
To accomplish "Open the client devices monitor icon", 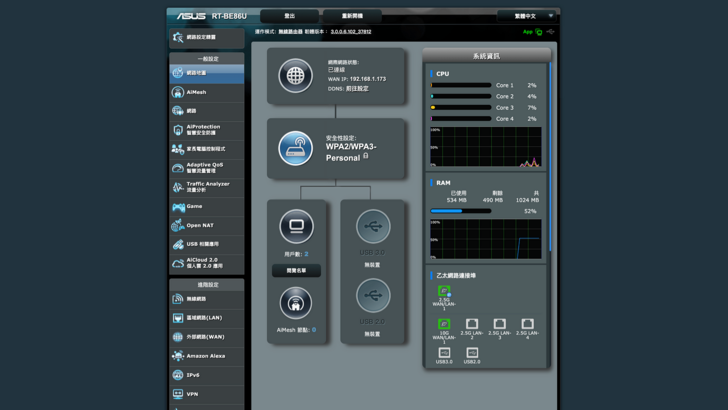I will coord(296,227).
